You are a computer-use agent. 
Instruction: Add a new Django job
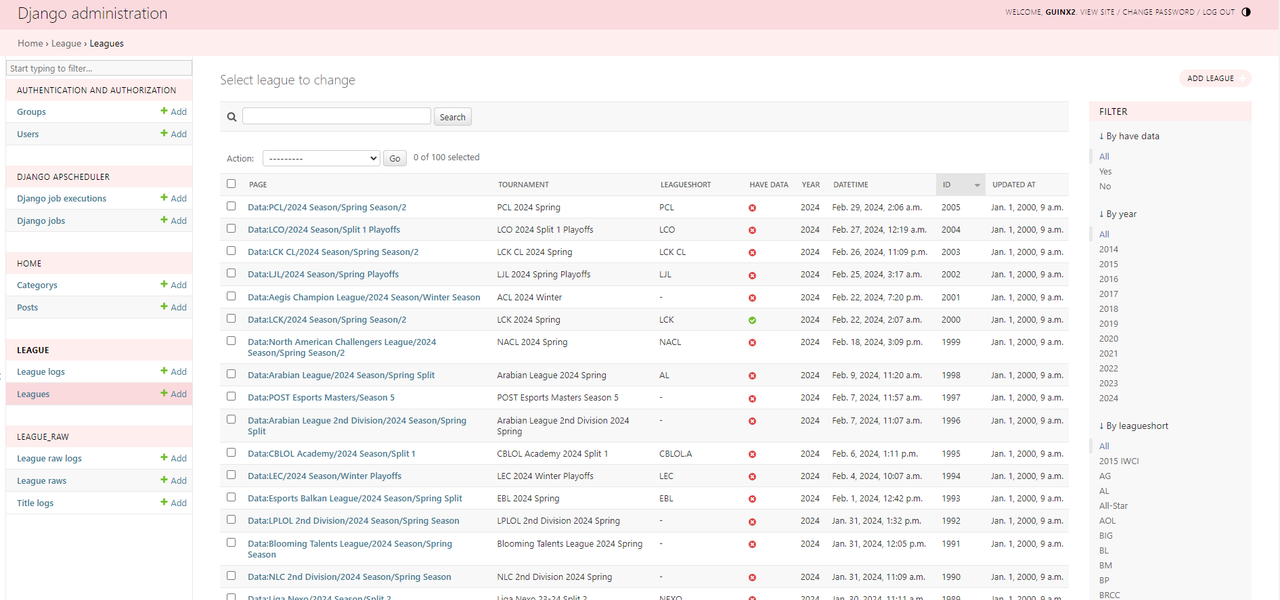[x=174, y=221]
